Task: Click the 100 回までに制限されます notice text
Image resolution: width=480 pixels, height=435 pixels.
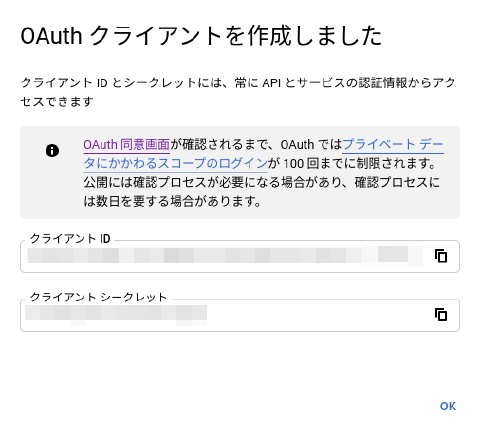Action: 360,163
